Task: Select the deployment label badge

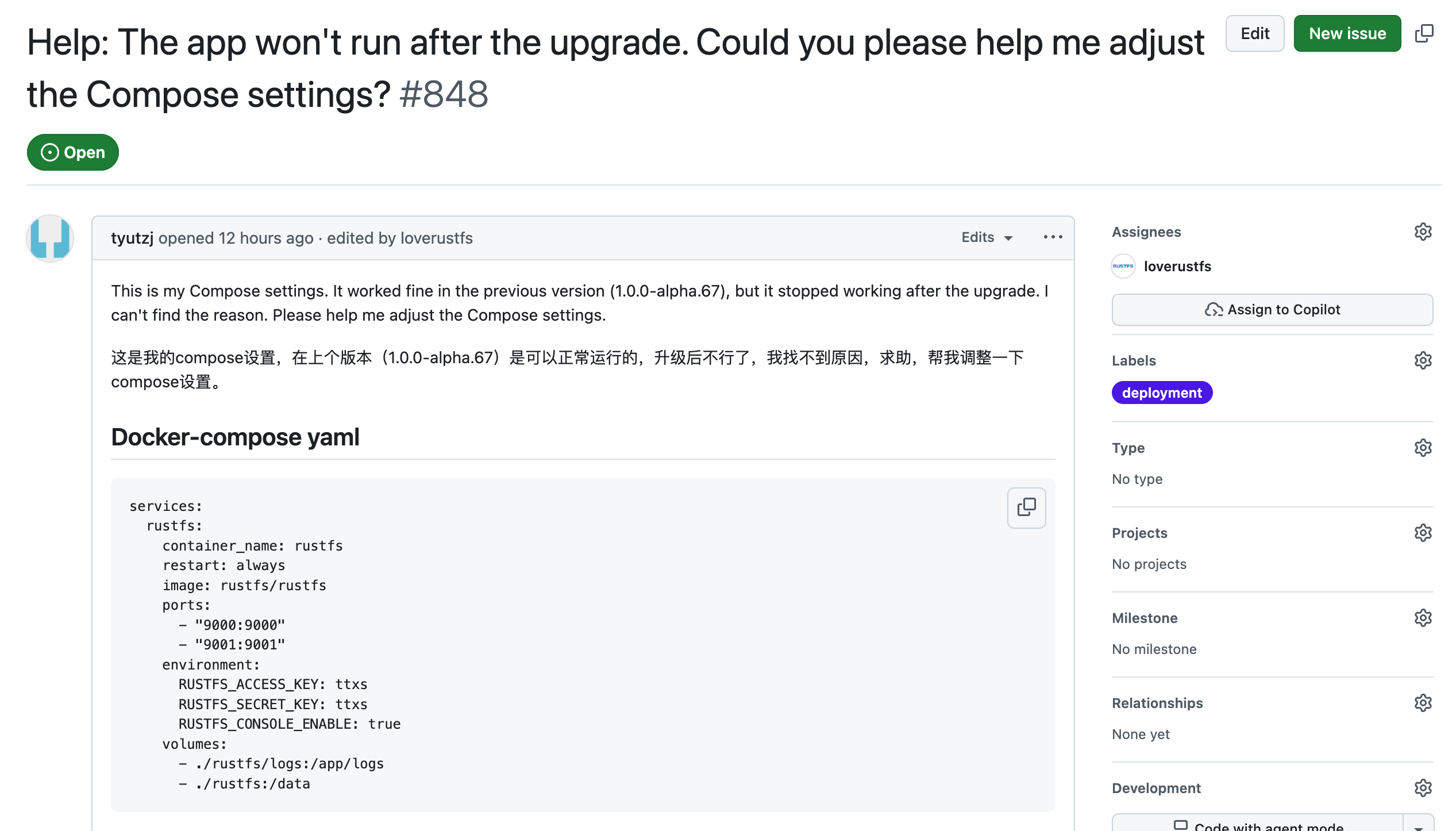Action: click(1161, 393)
